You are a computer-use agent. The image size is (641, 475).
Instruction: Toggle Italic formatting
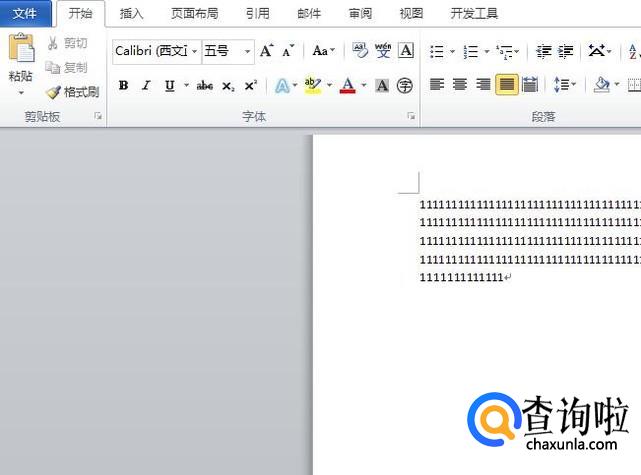[x=146, y=85]
